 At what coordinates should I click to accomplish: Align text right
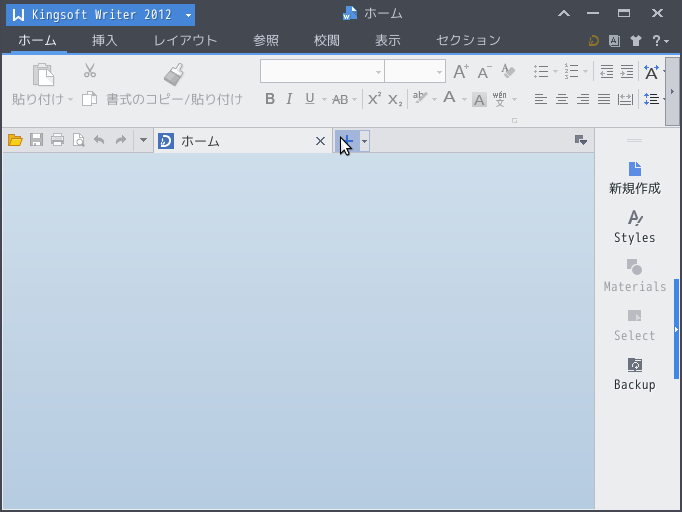583,99
